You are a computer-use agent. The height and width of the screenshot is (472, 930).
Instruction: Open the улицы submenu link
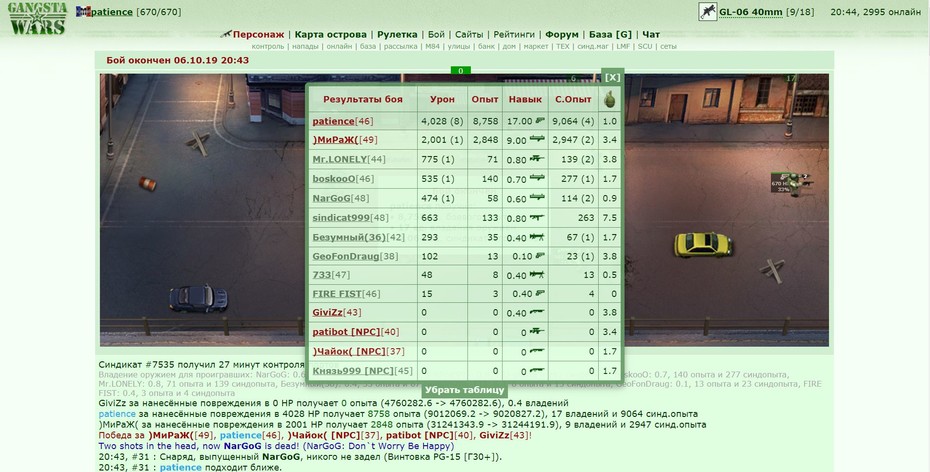pos(458,46)
